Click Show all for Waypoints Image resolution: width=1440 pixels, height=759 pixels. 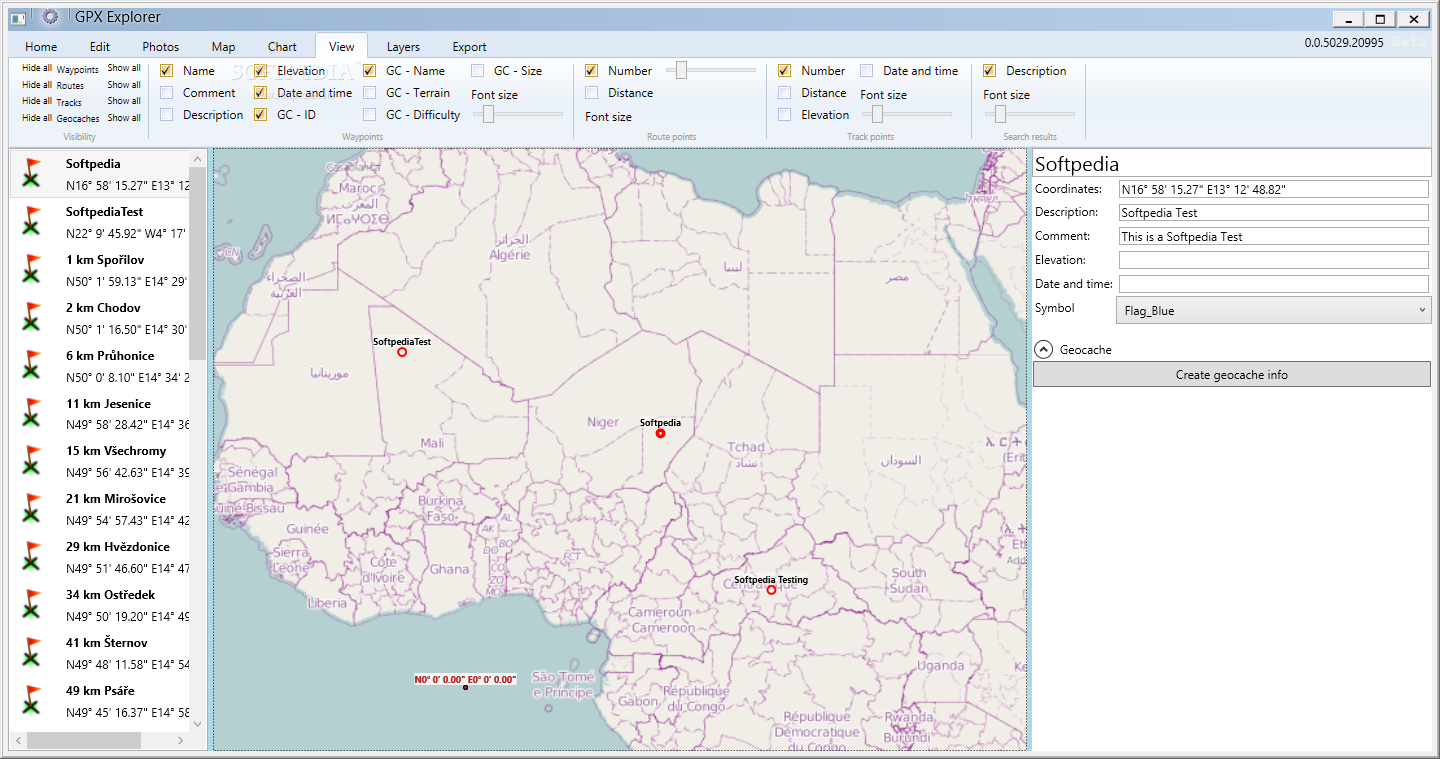coord(124,68)
